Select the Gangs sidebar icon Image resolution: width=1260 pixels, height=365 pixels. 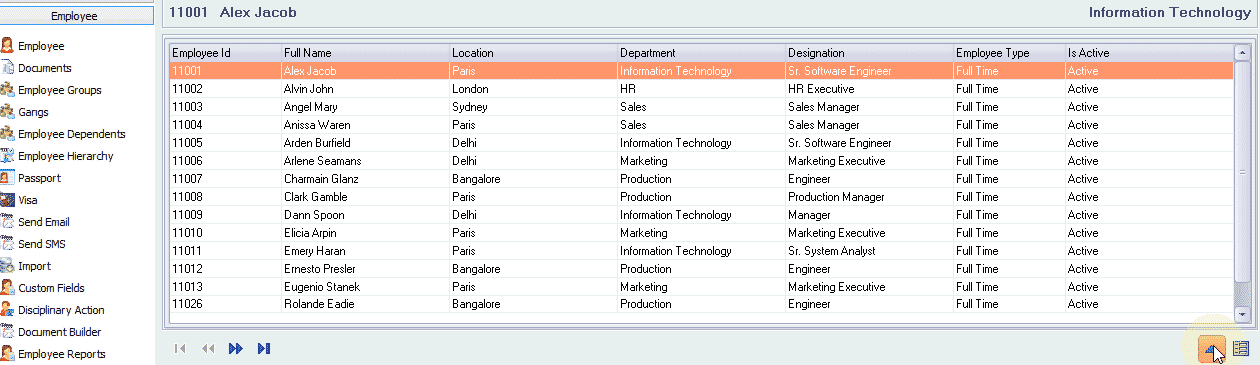pos(8,112)
